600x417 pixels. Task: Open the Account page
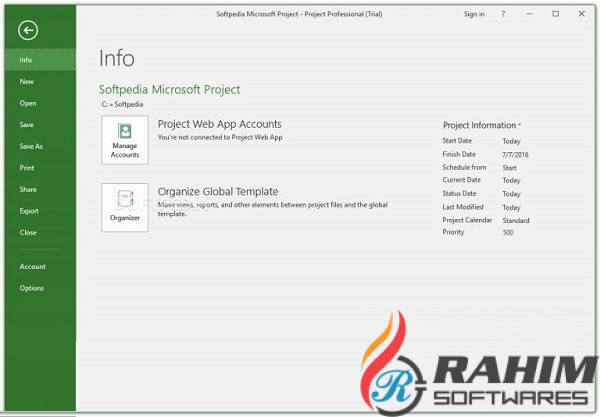pos(41,267)
